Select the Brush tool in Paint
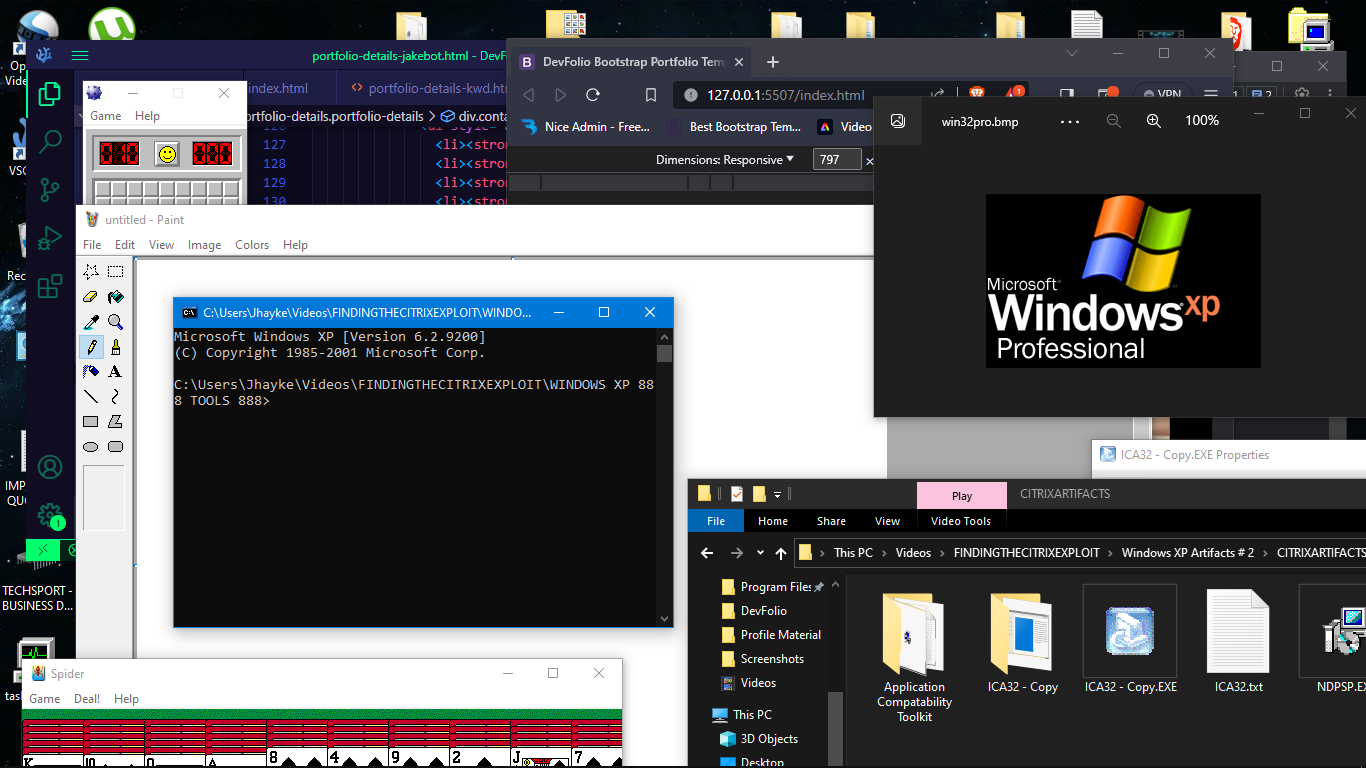1366x768 pixels. tap(116, 347)
